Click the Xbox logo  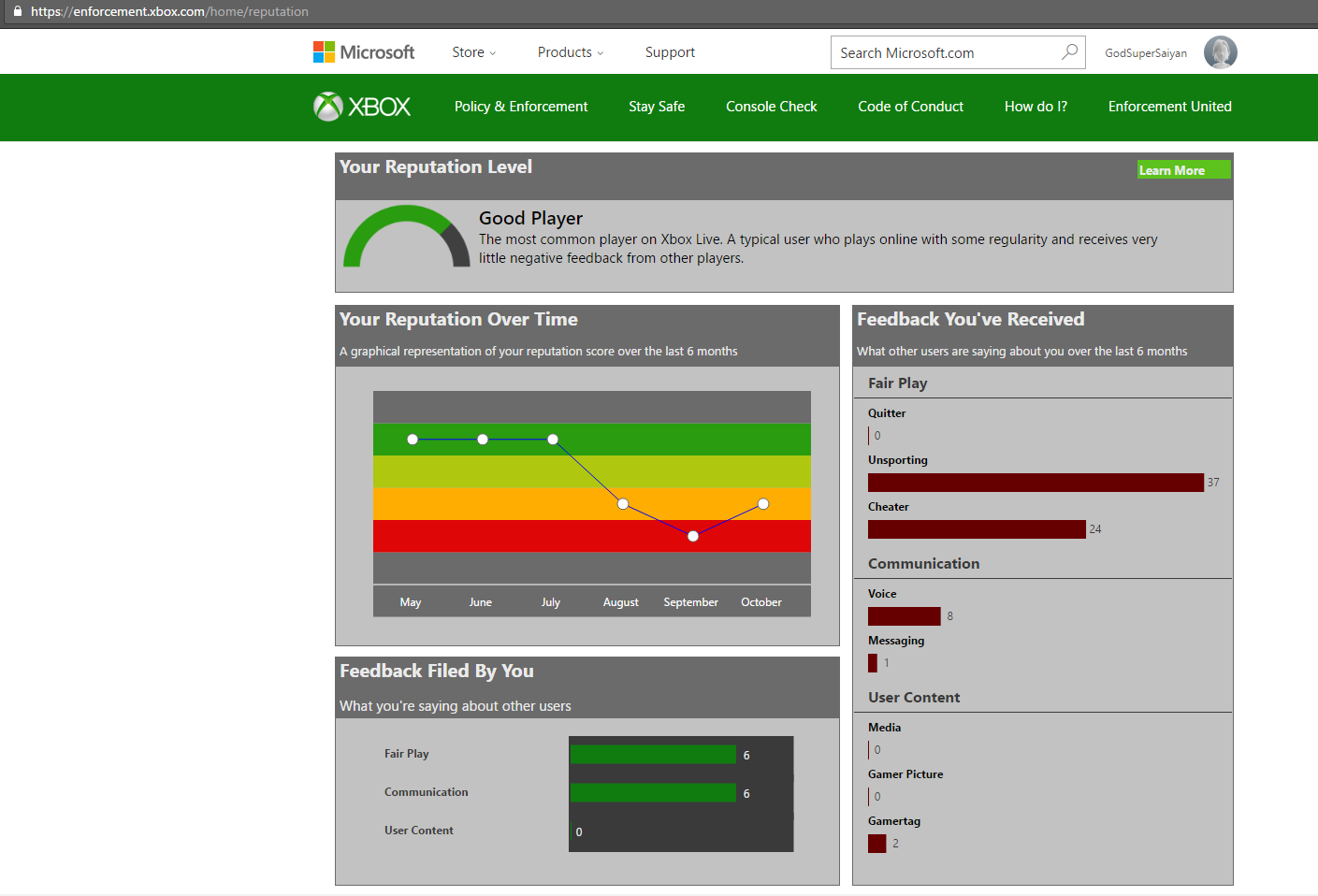tap(362, 107)
